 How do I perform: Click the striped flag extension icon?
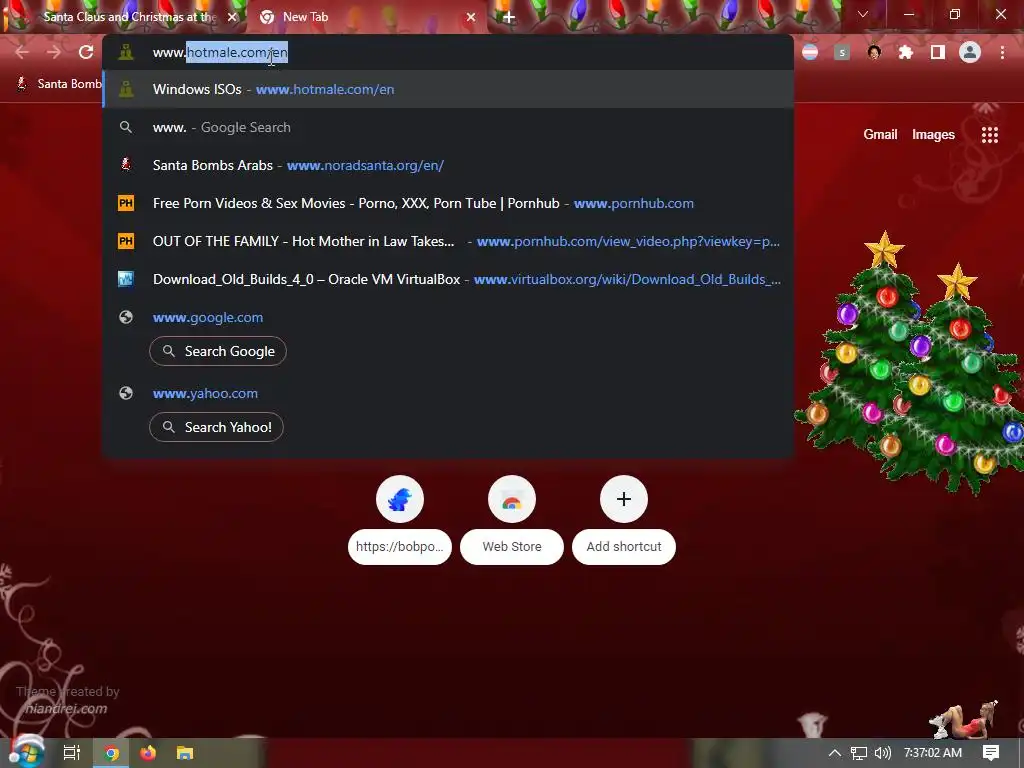tap(810, 52)
